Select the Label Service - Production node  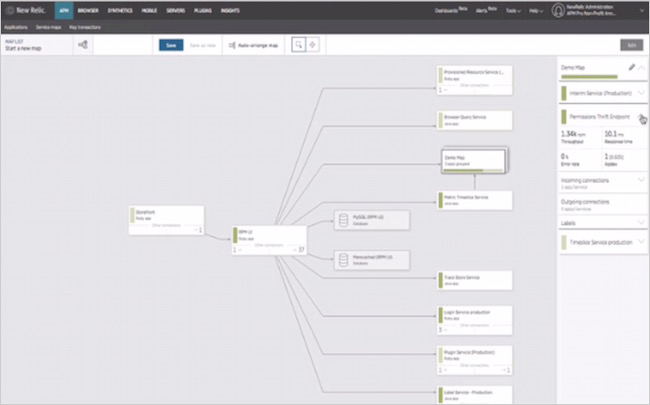475,395
